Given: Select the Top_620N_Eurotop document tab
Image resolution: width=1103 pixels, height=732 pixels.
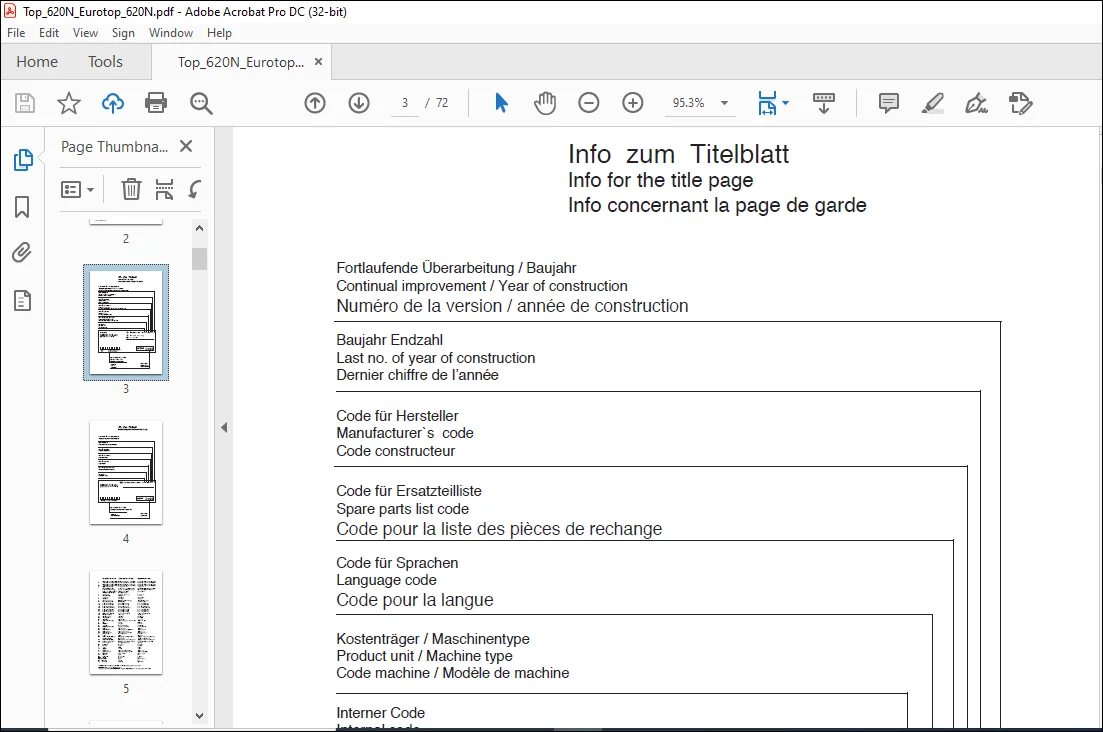Looking at the screenshot, I should coord(241,63).
